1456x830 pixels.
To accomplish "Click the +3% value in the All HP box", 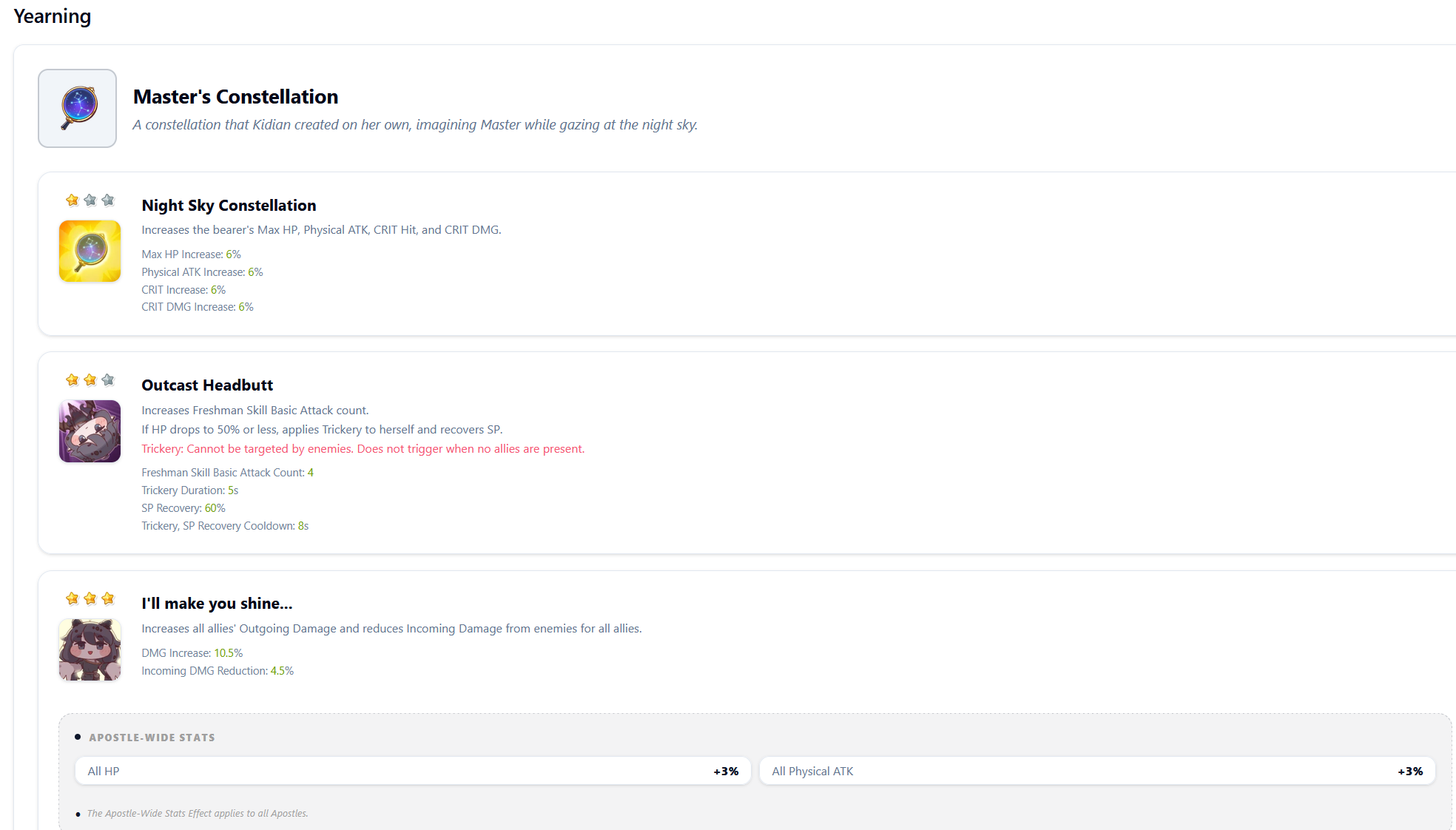I will coord(726,772).
